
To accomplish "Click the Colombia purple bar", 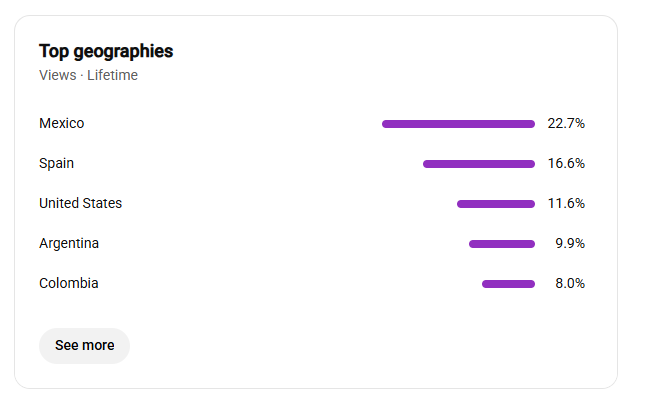I will (509, 284).
